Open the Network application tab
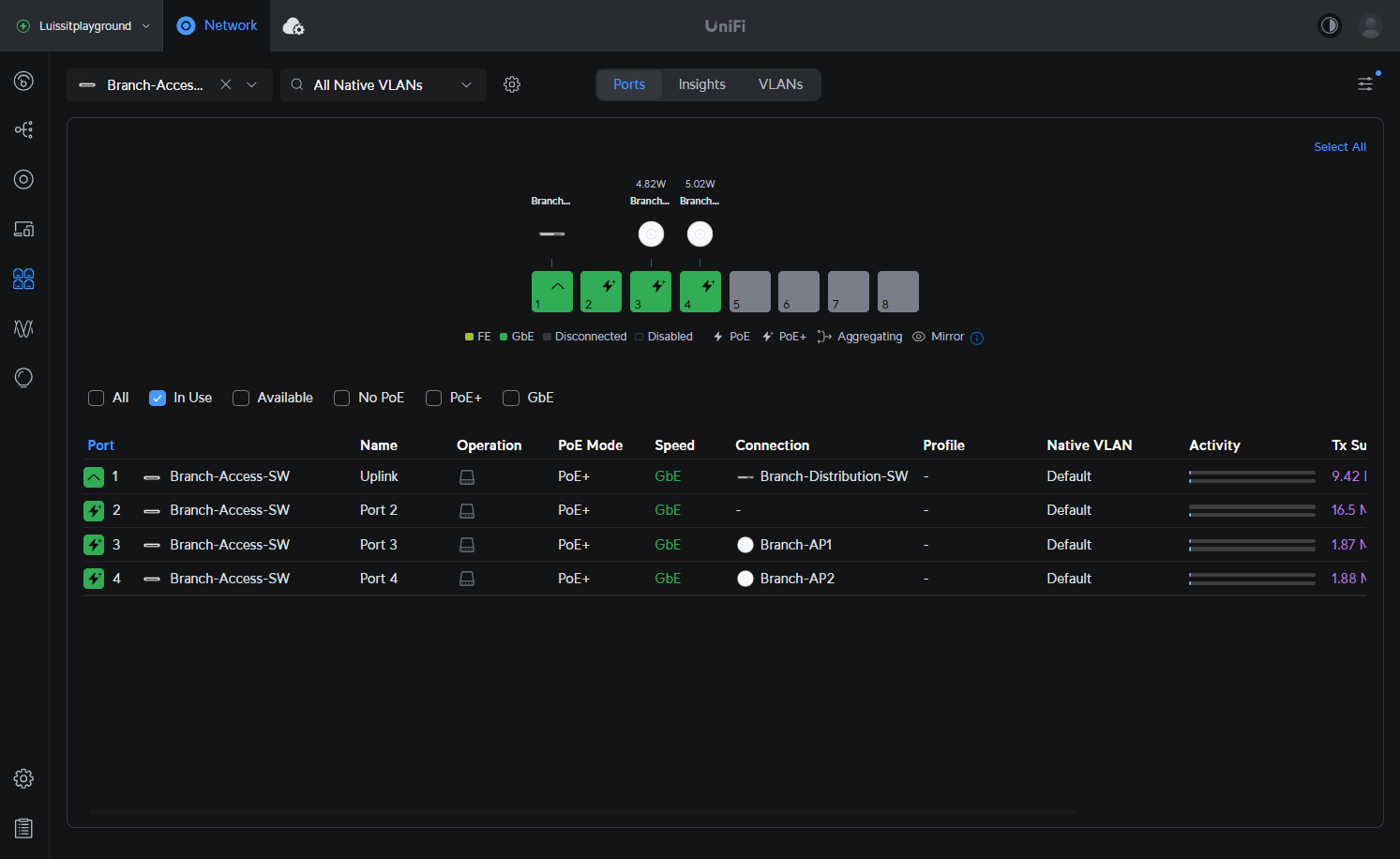The image size is (1400, 859). 218,25
